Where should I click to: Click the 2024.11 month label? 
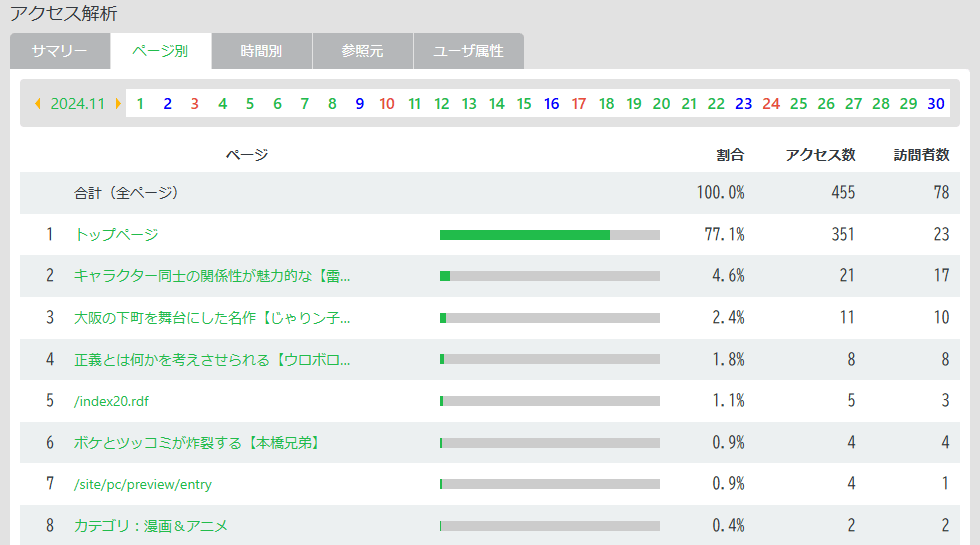click(x=78, y=104)
